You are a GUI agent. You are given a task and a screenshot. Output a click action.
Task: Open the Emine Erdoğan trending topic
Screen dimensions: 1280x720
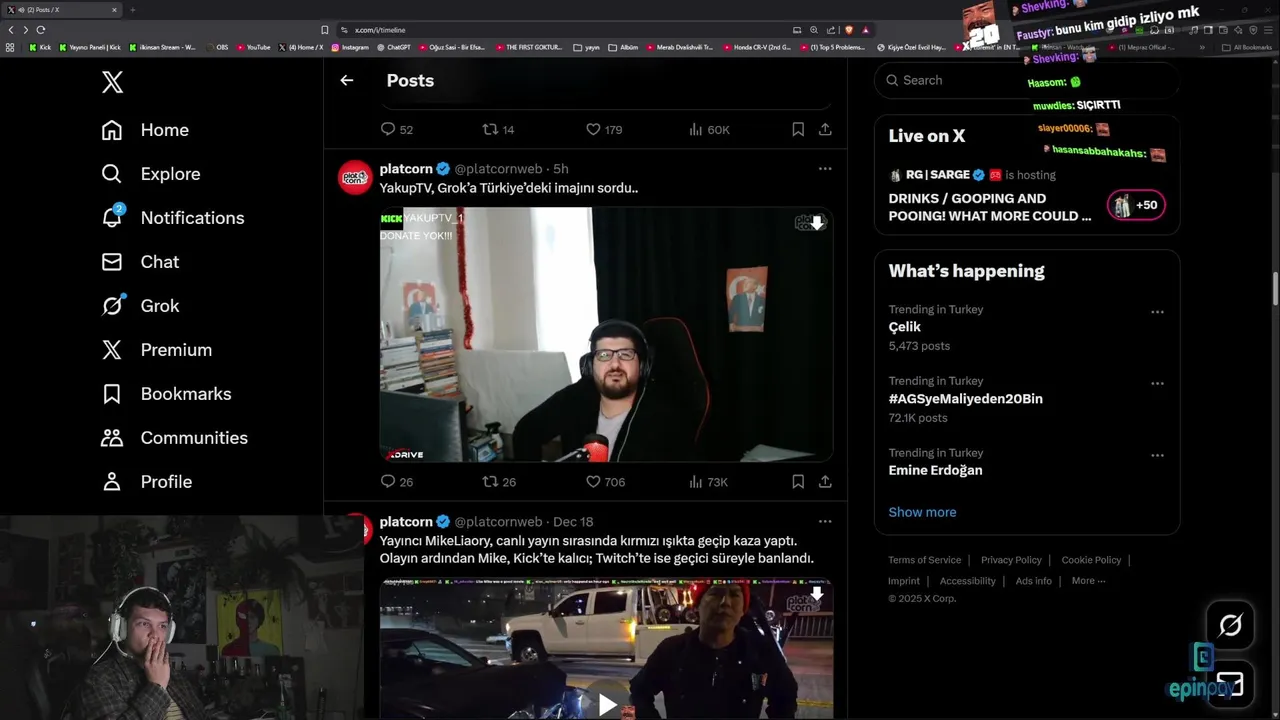936,471
